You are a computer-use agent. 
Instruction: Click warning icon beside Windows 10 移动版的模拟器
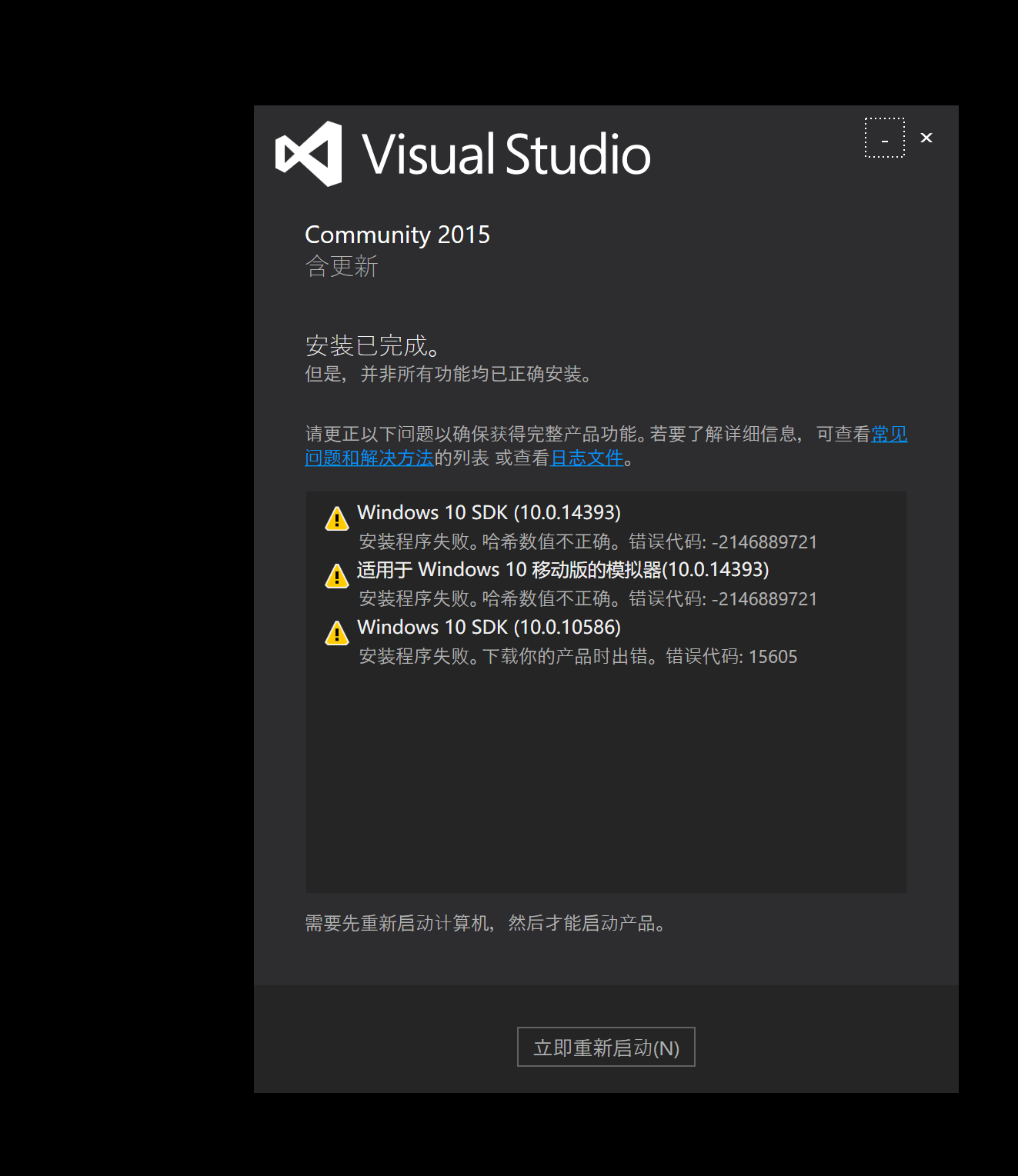tap(336, 575)
